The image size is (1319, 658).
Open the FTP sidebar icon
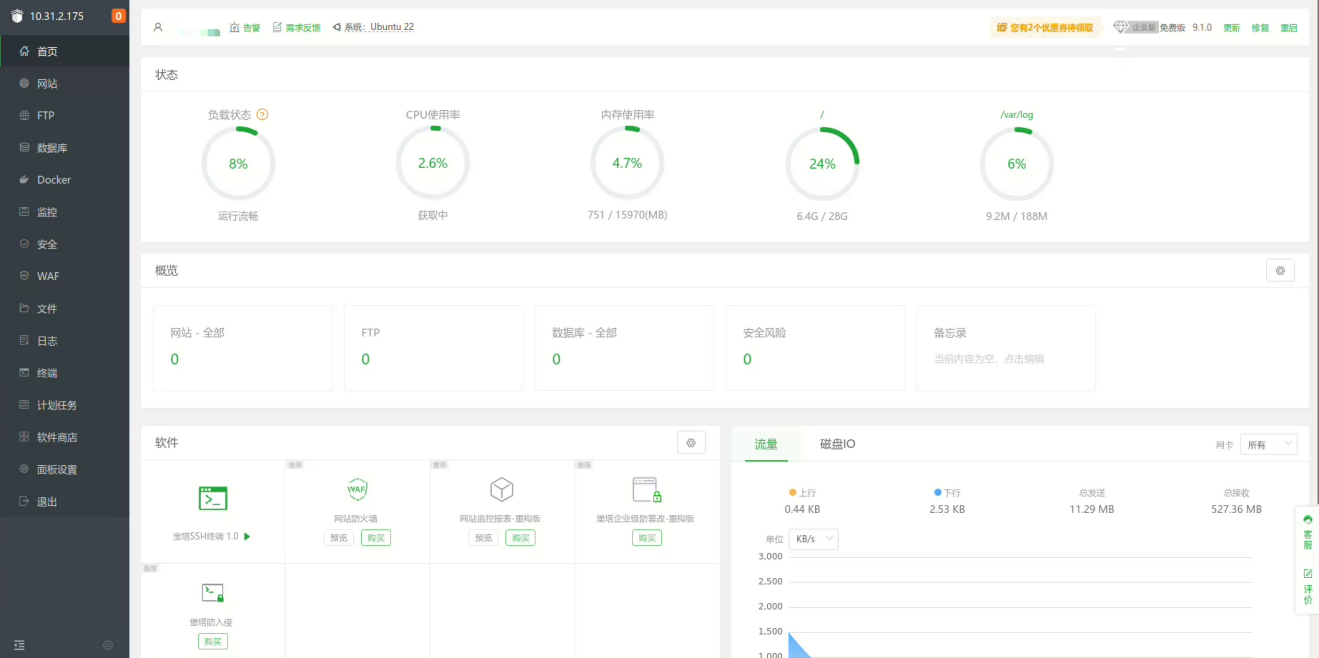coord(25,116)
